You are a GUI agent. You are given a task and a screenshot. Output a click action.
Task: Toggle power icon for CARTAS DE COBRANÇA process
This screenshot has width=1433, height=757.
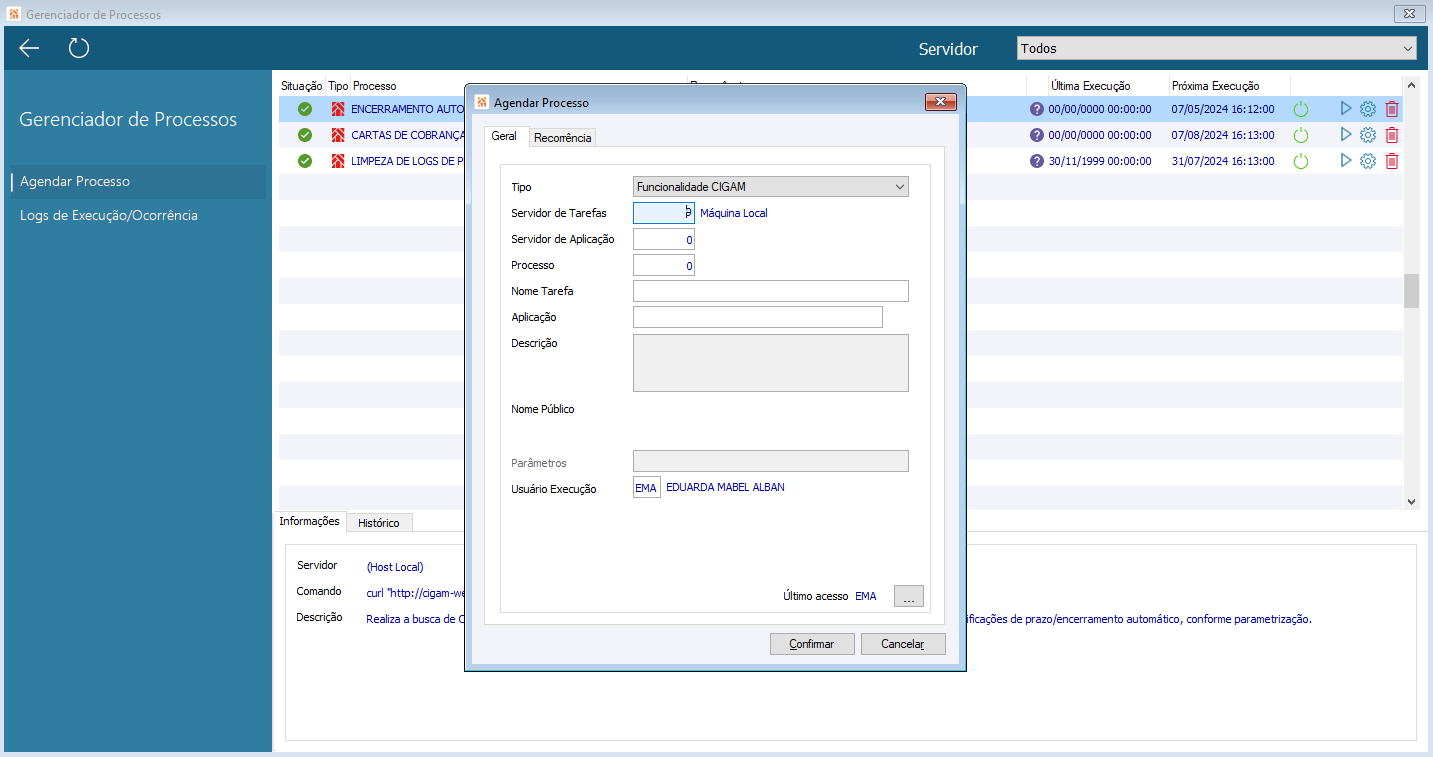pyautogui.click(x=1301, y=135)
